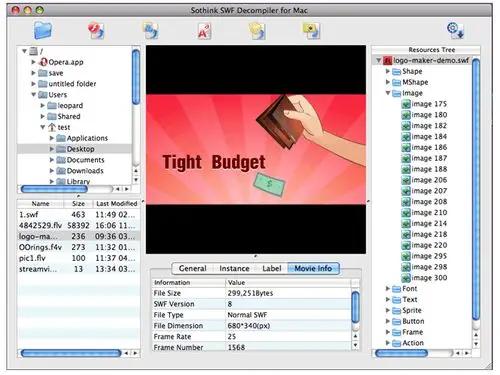Expand the Action folder
This screenshot has height=375, width=500.
388,343
